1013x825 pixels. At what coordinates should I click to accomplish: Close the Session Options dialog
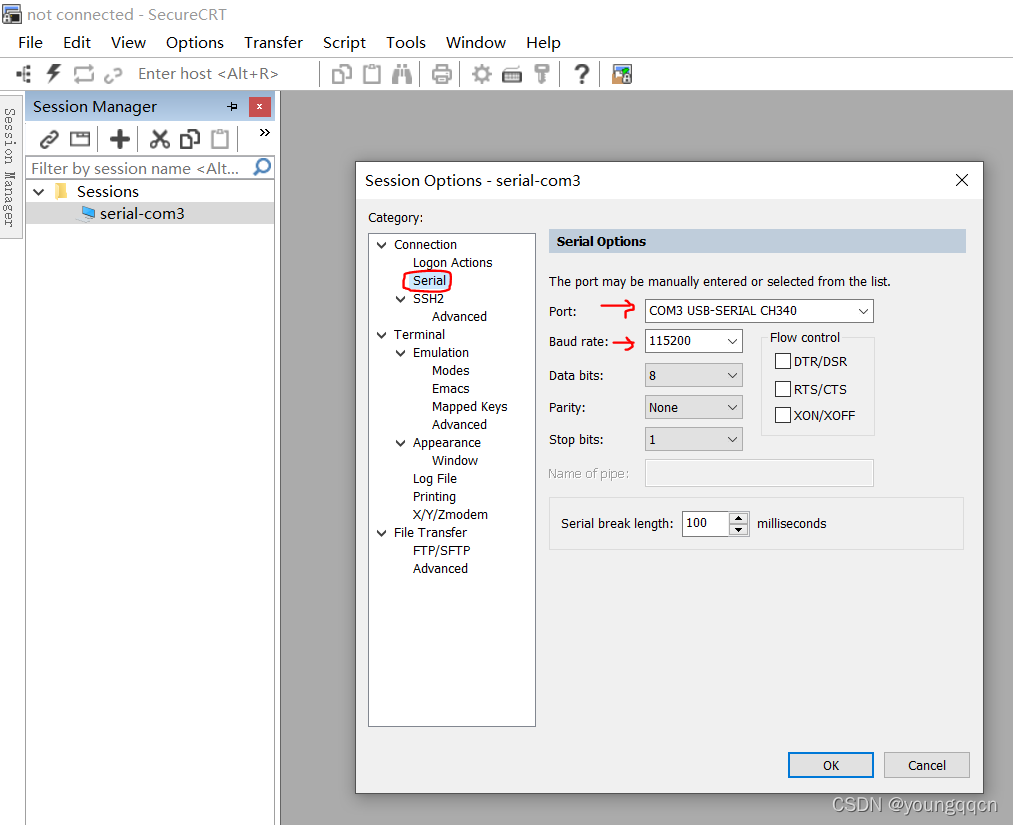tap(962, 180)
